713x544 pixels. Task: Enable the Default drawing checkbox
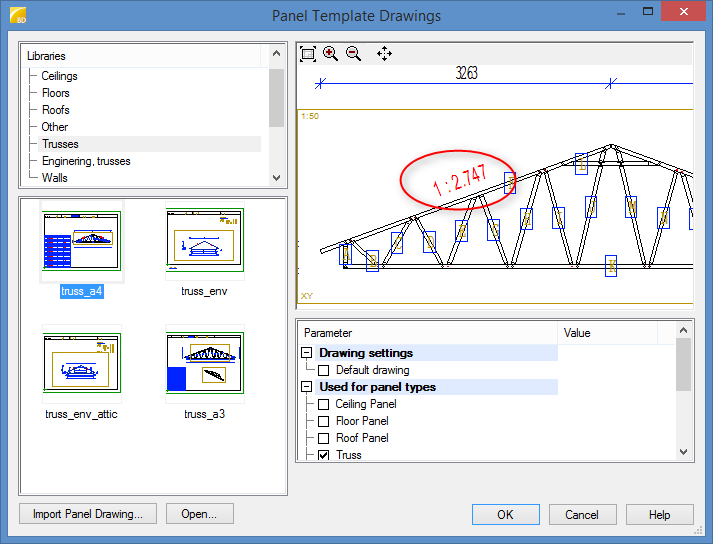(x=324, y=370)
